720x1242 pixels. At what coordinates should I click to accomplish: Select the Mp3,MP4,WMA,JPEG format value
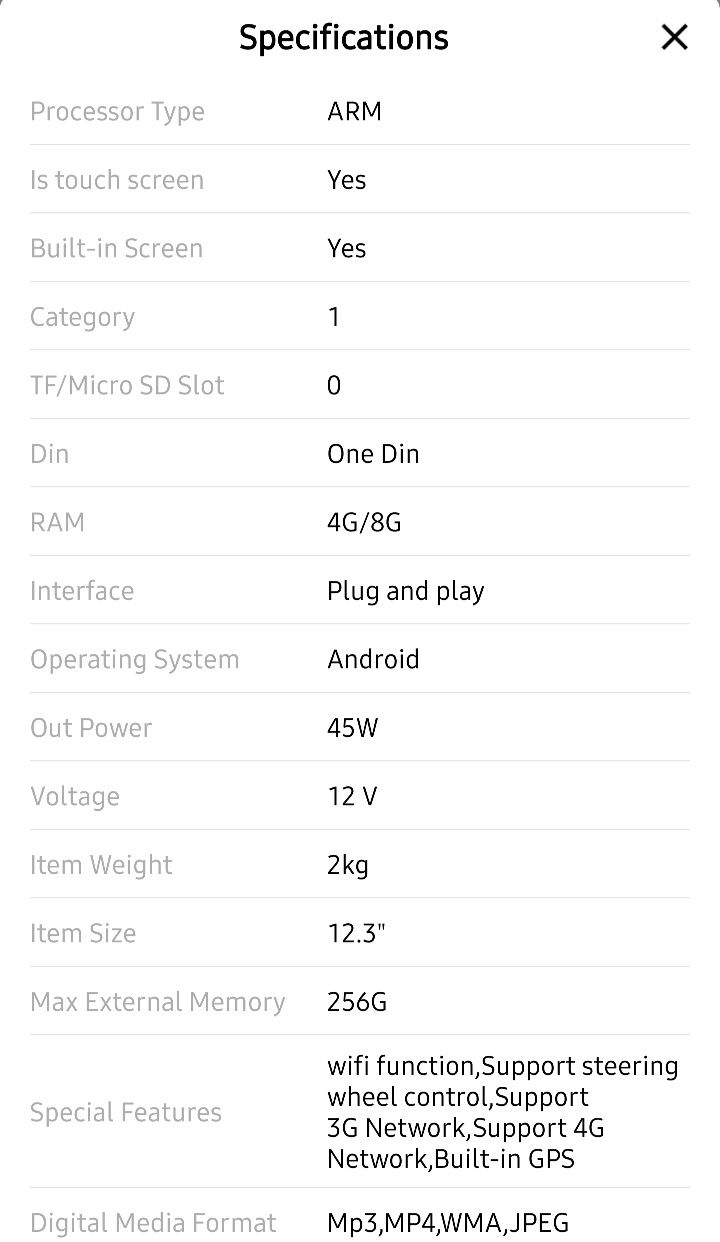pos(448,1222)
